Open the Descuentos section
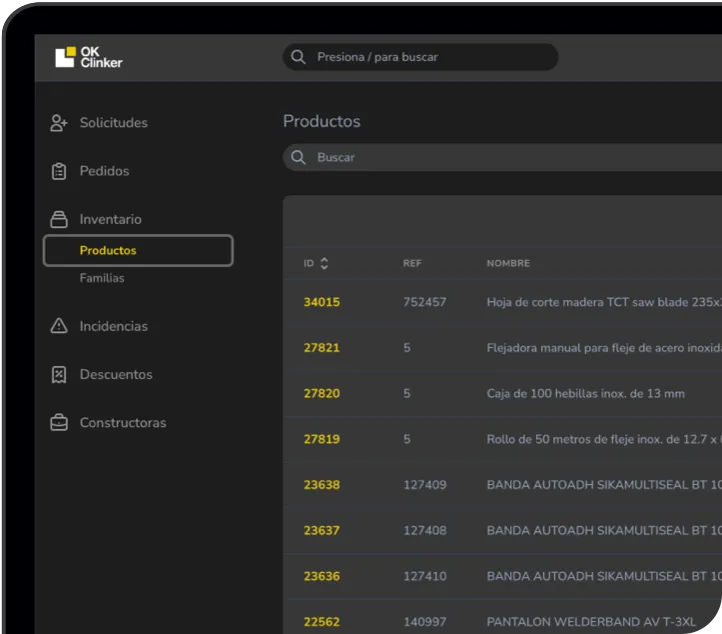 tap(116, 375)
